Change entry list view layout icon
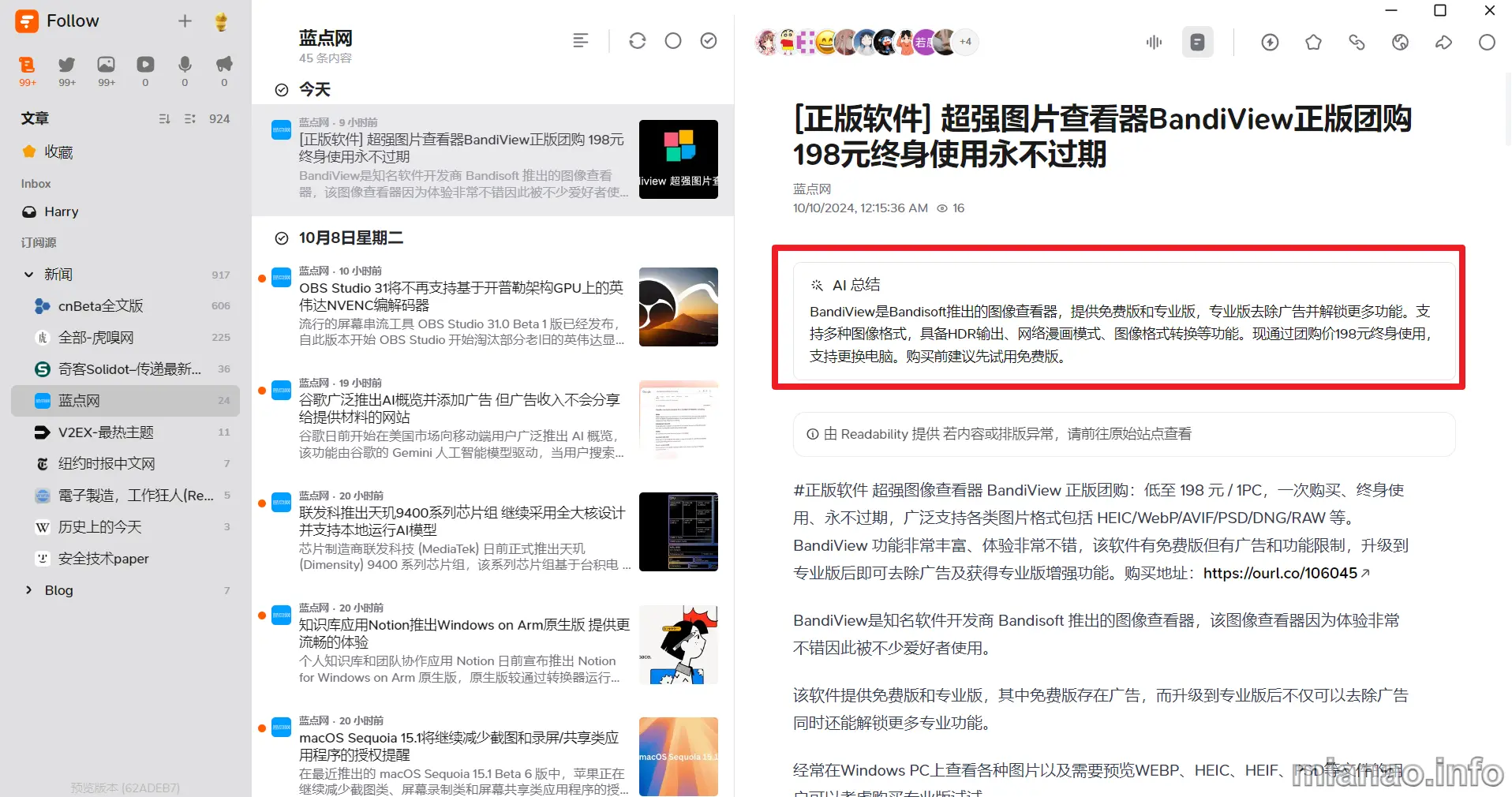The width and height of the screenshot is (1512, 797). pyautogui.click(x=581, y=41)
